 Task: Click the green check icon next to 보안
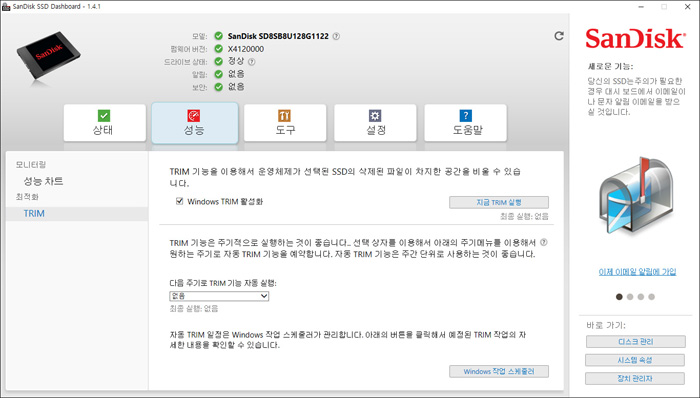point(218,87)
